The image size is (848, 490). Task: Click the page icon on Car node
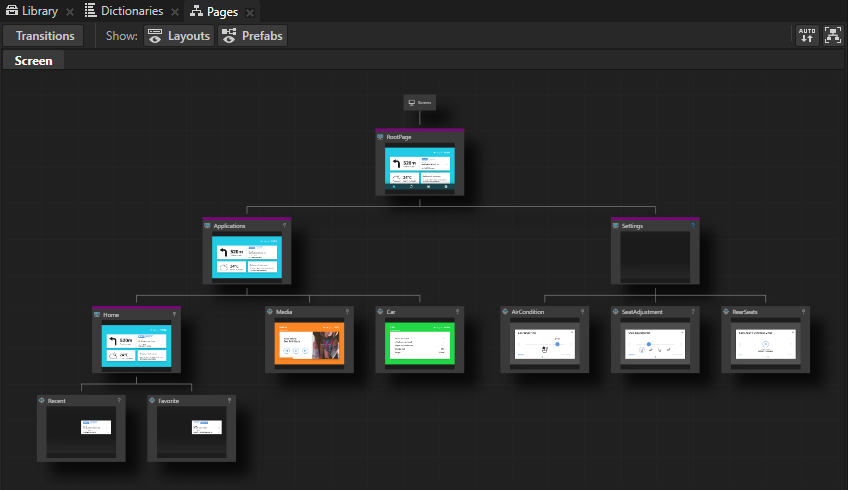click(x=381, y=312)
